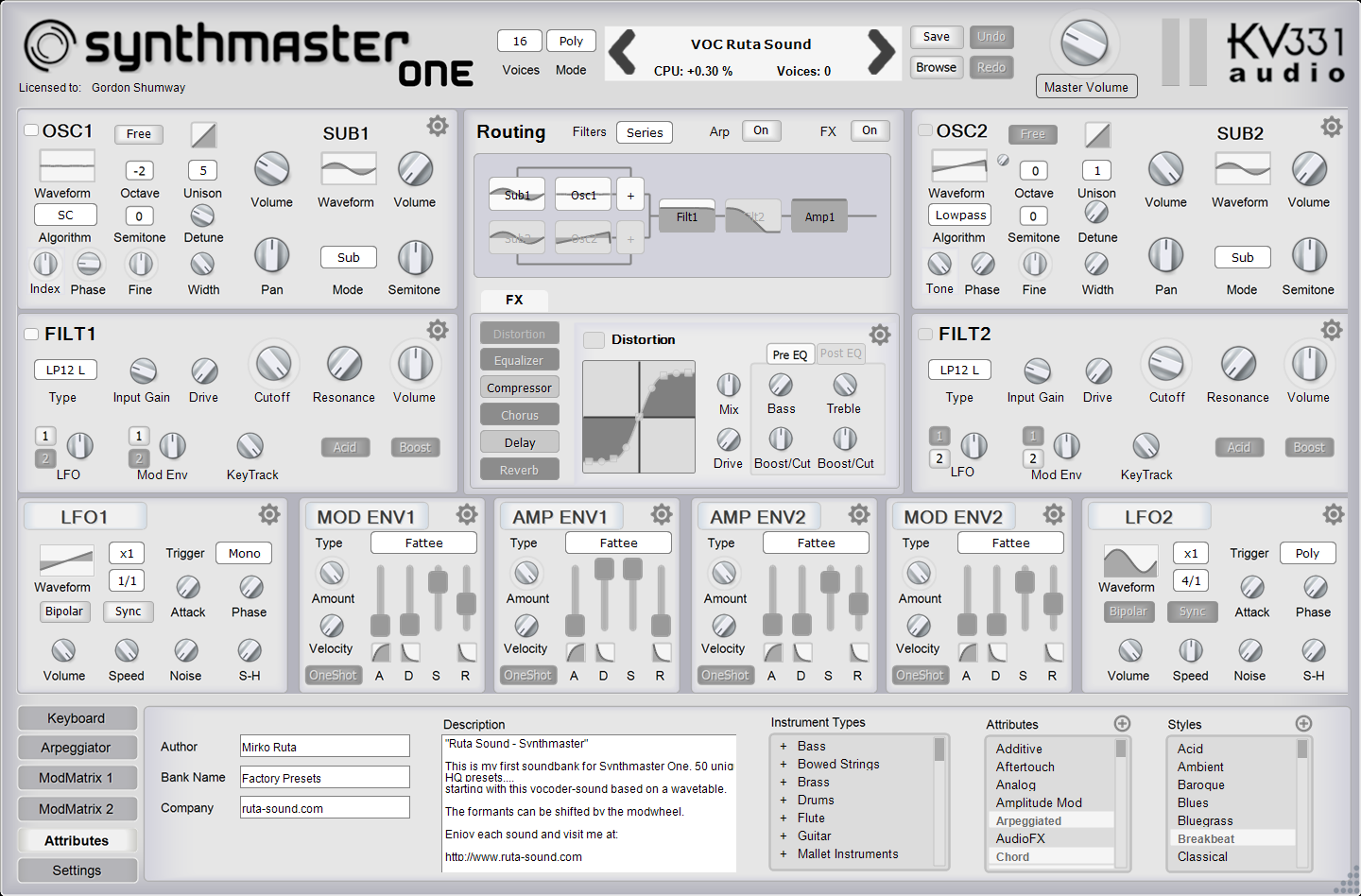The width and height of the screenshot is (1361, 896).
Task: Toggle Arp On switch
Action: 761,130
